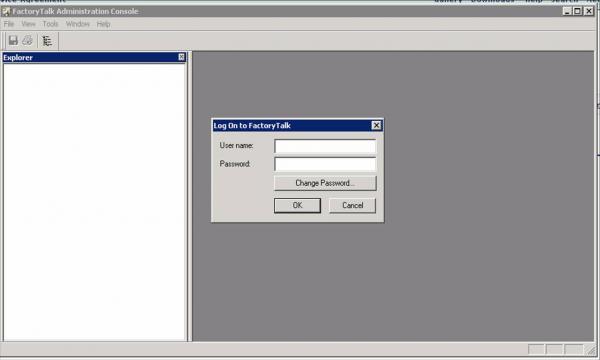Maximize the Administration Console window

(x=577, y=11)
